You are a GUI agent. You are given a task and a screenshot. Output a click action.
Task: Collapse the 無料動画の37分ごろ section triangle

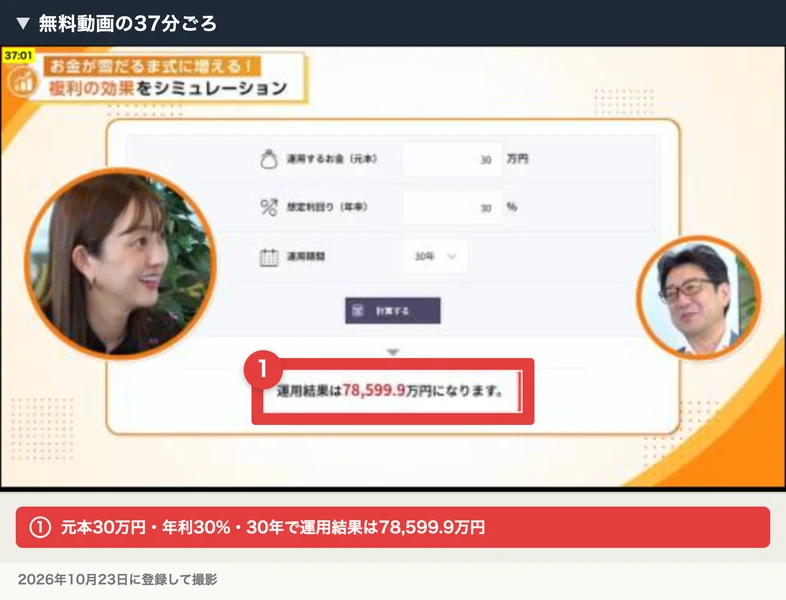point(23,23)
